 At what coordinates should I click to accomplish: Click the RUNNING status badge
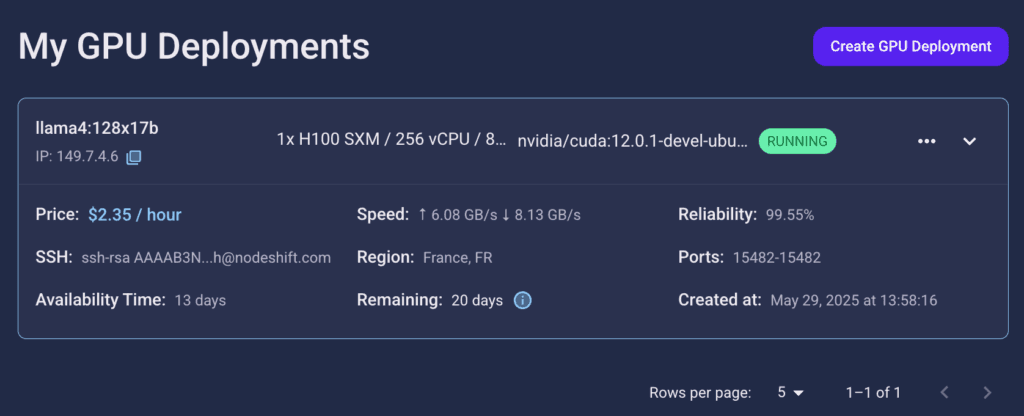tap(797, 141)
